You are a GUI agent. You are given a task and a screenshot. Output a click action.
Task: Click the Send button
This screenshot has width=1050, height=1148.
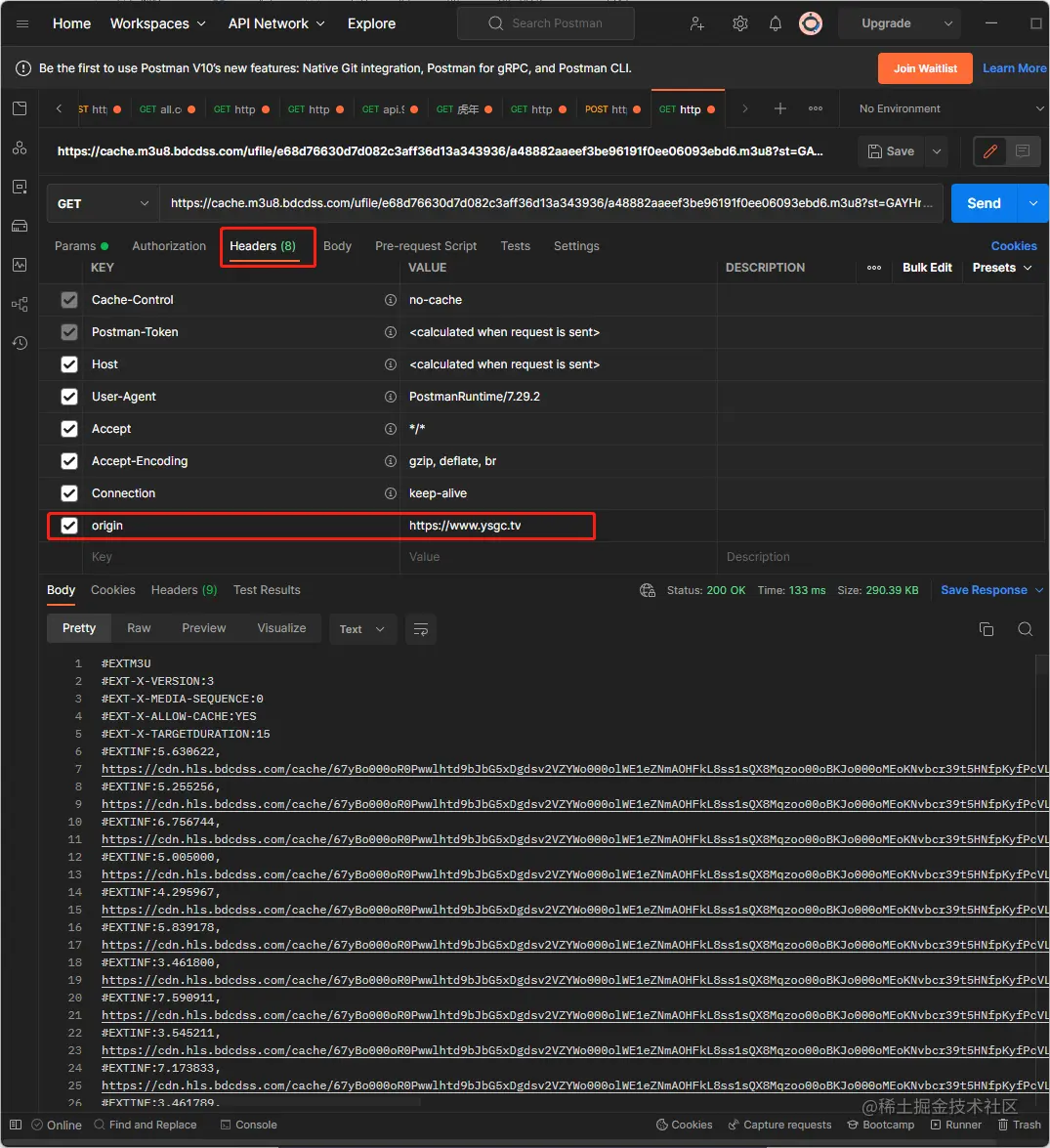coord(984,203)
